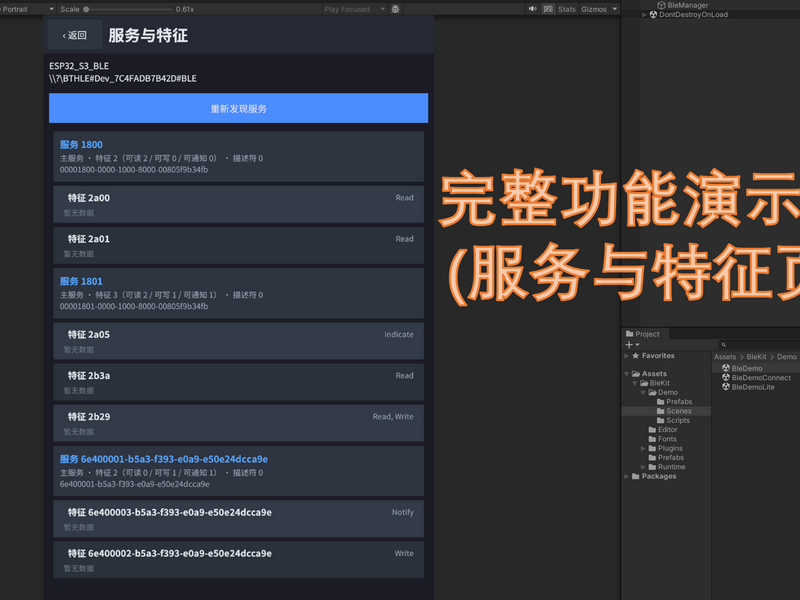Image resolution: width=800 pixels, height=600 pixels.
Task: Collapse the Demo folder arrow
Action: pos(643,392)
